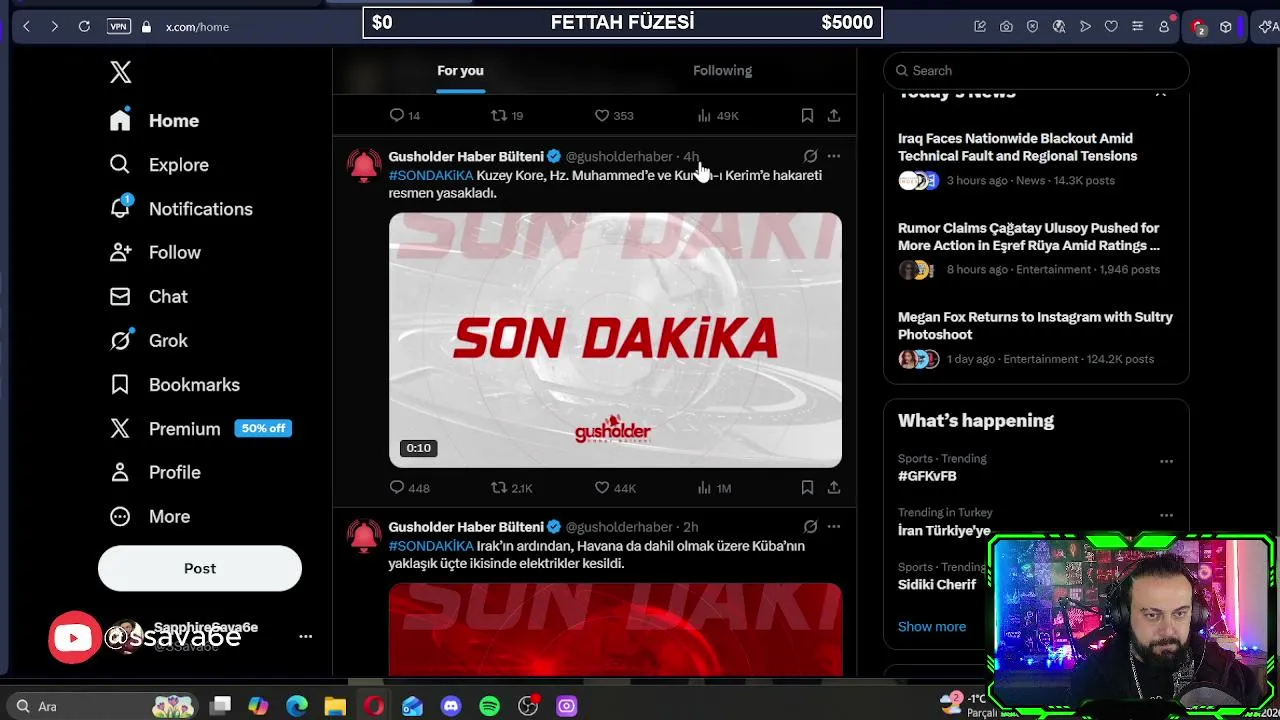
Task: Switch to the Following tab
Action: [x=722, y=70]
